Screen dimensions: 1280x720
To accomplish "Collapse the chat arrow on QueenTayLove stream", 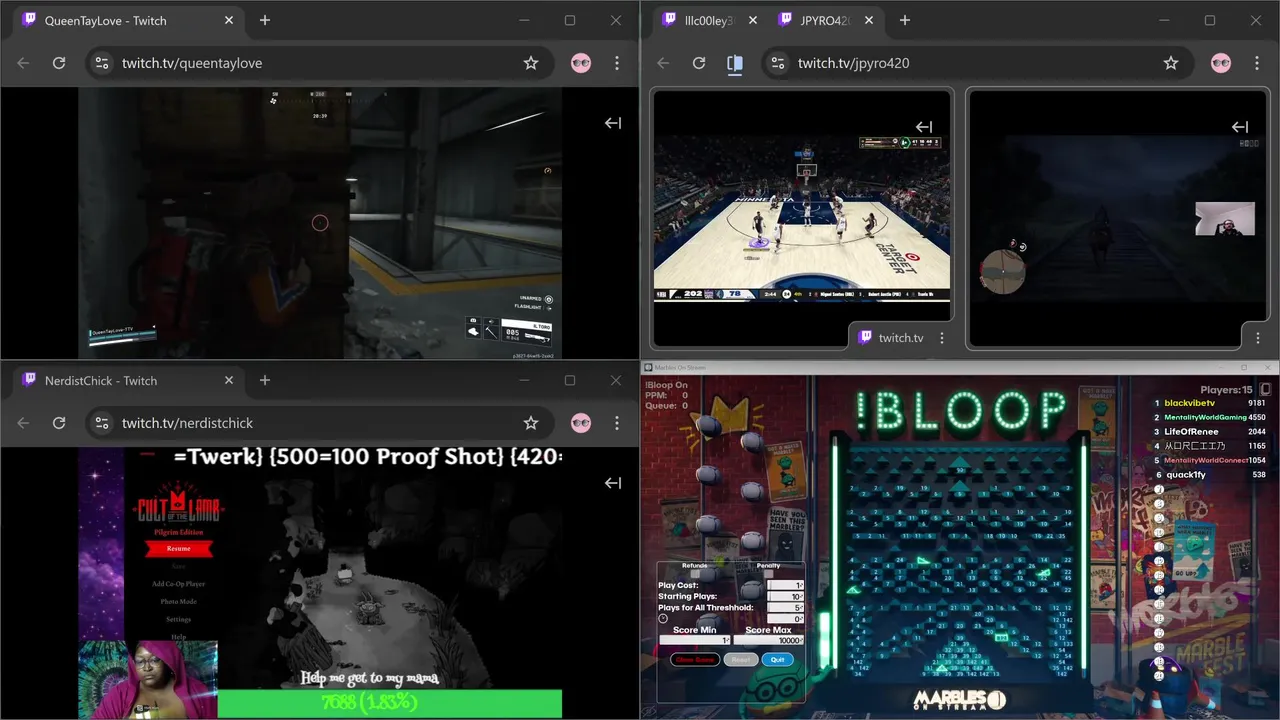I will [613, 123].
